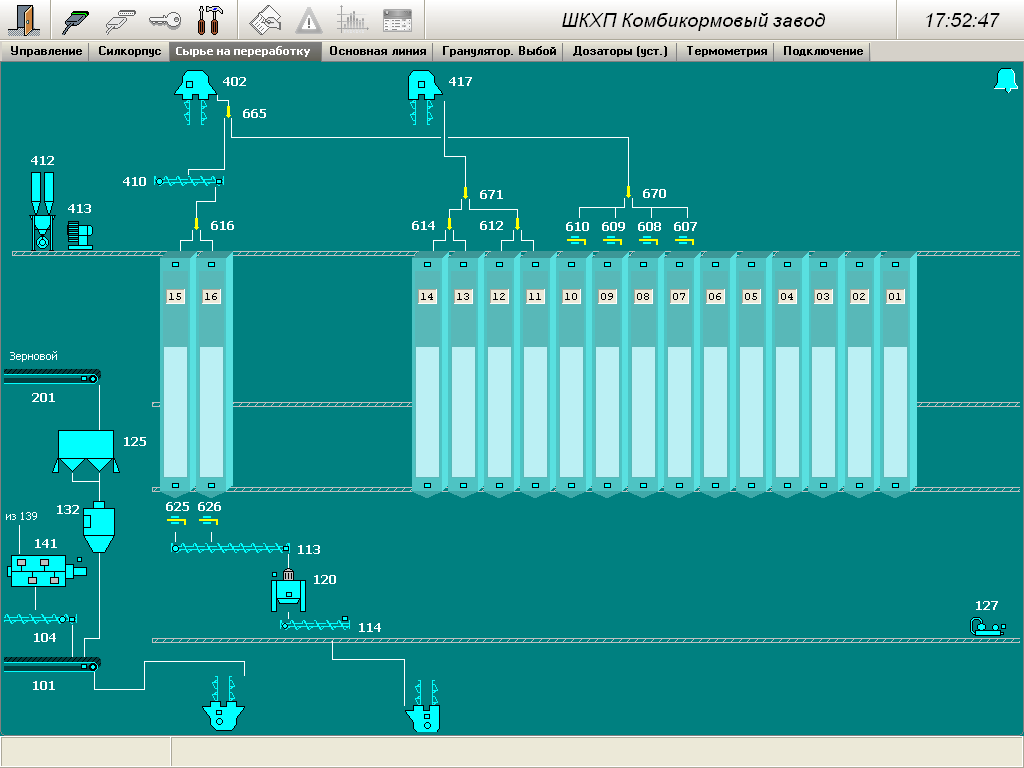Toggle slide gate 610
The image size is (1024, 768).
tap(577, 240)
